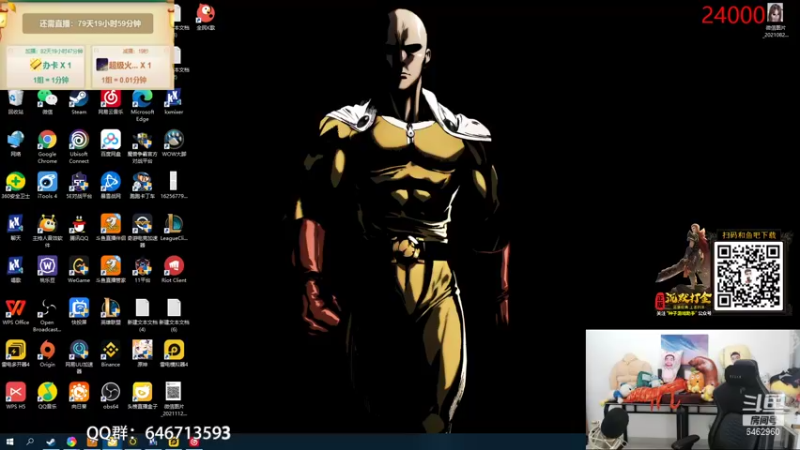Launch the 奇游电竞加速器 shortcut
This screenshot has height=450, width=800.
[x=142, y=231]
